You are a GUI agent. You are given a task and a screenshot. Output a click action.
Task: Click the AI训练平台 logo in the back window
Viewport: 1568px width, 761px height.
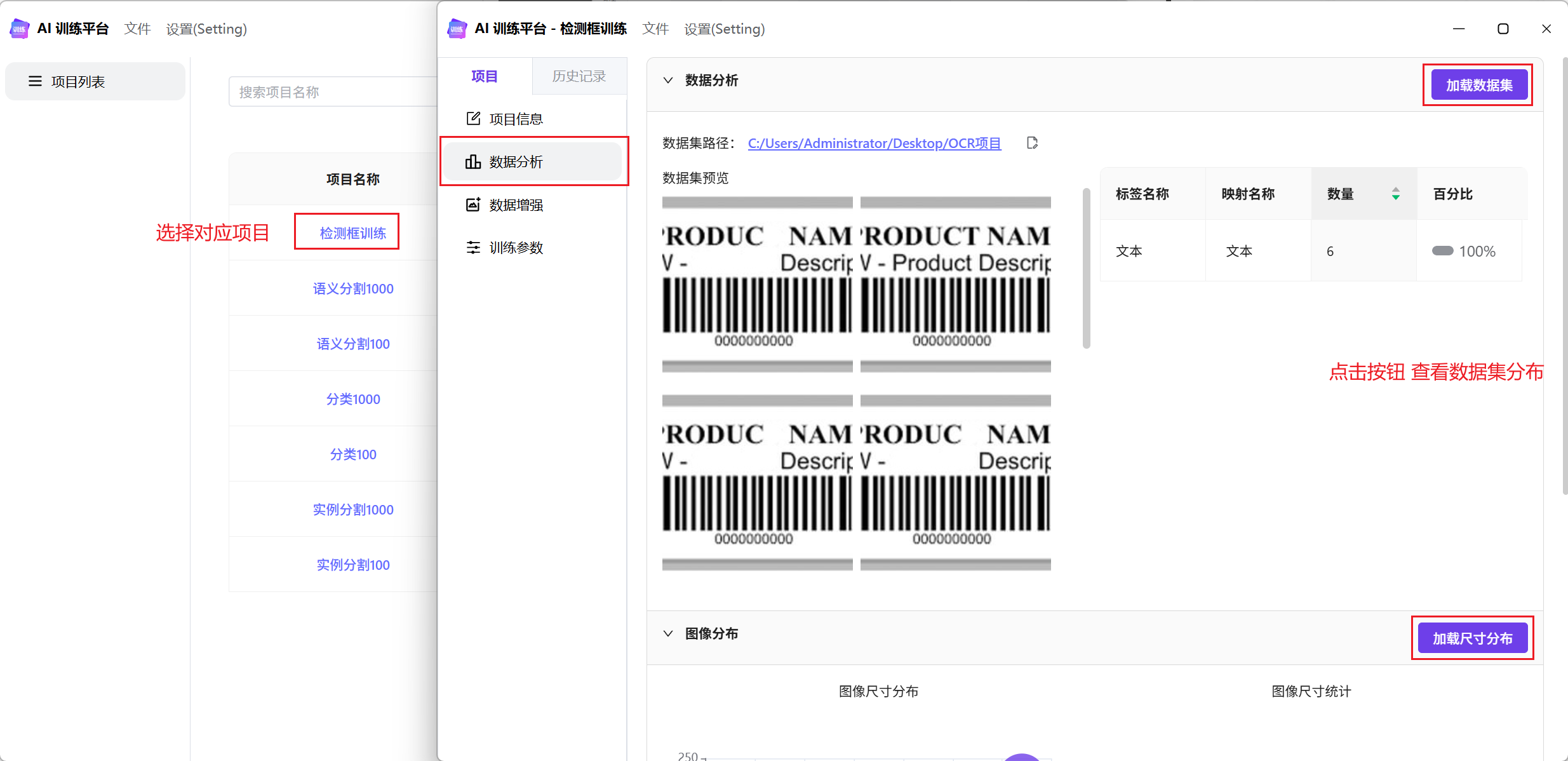point(20,29)
